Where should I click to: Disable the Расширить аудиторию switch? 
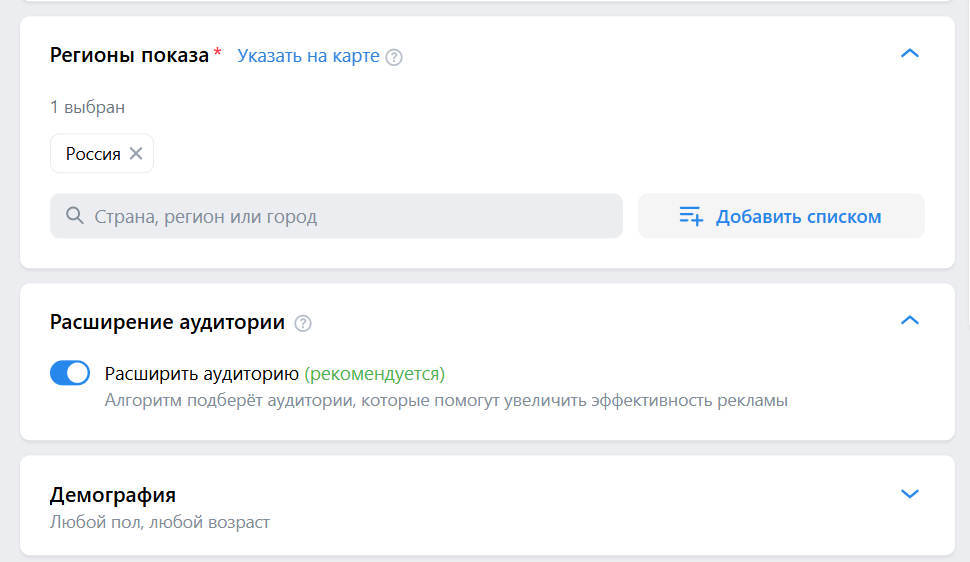click(x=70, y=373)
